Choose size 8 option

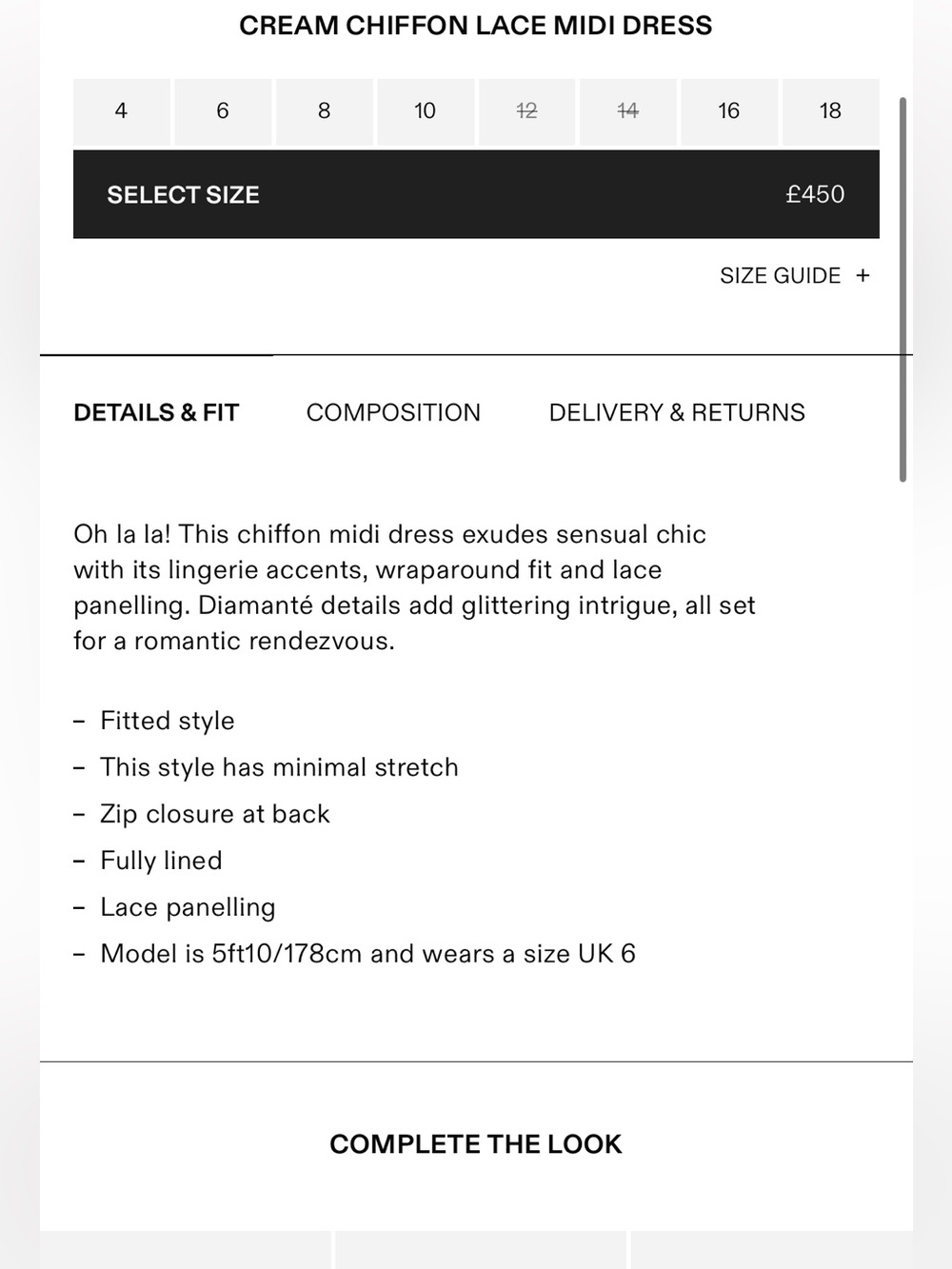coord(325,111)
